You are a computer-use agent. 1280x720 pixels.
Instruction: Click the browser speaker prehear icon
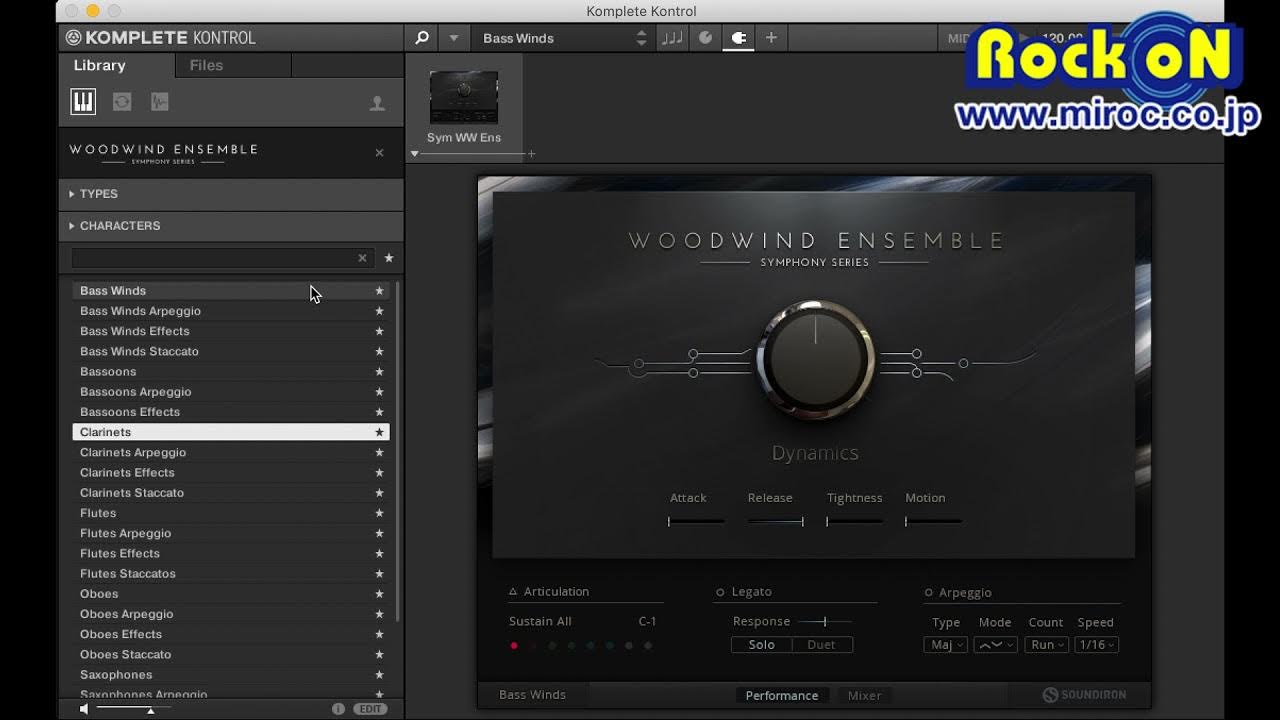click(84, 709)
